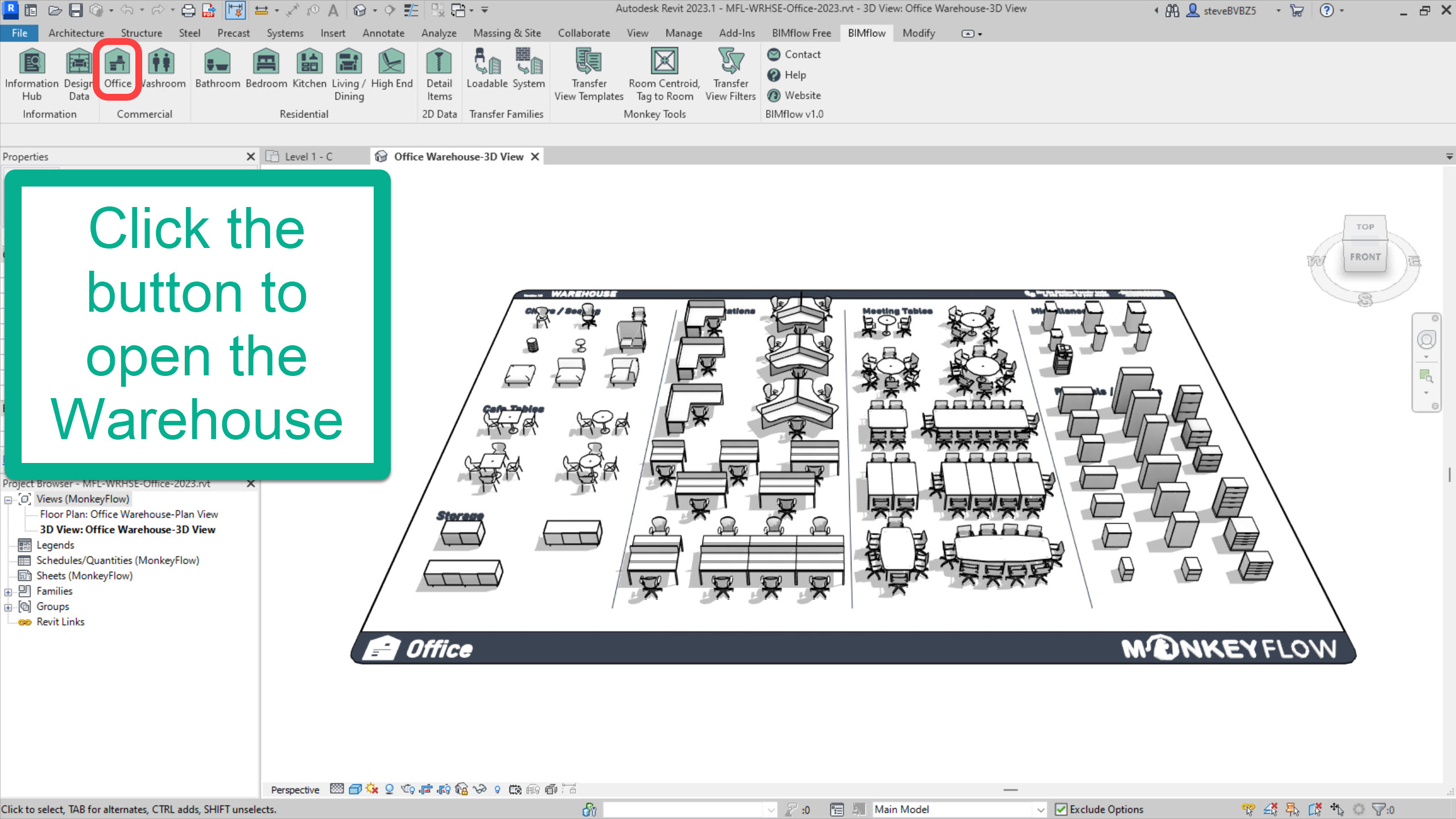Viewport: 1456px width, 819px height.
Task: Click the FRONT face of ViewCube
Action: tap(1364, 257)
